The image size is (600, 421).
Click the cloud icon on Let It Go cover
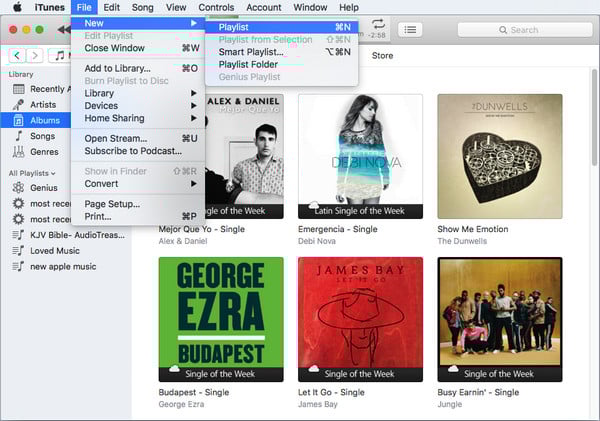(314, 369)
